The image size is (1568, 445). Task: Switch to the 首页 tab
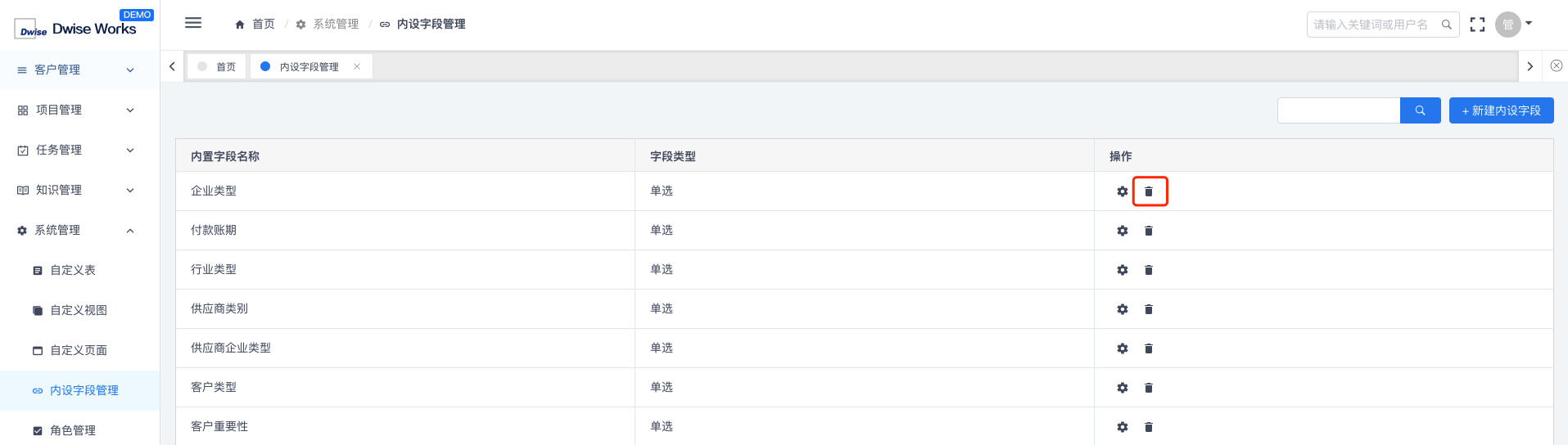click(218, 67)
